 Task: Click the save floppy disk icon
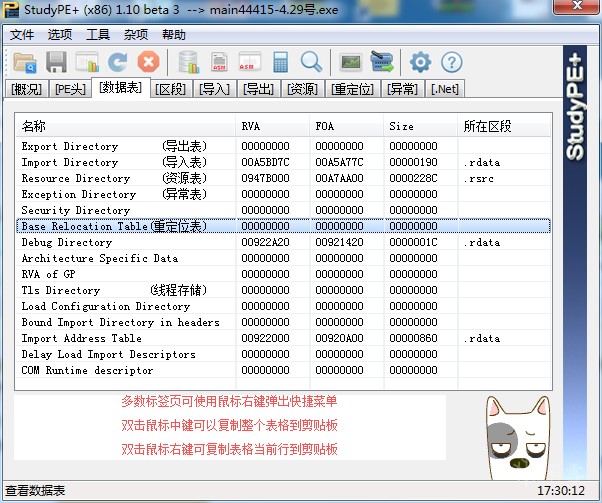(56, 62)
